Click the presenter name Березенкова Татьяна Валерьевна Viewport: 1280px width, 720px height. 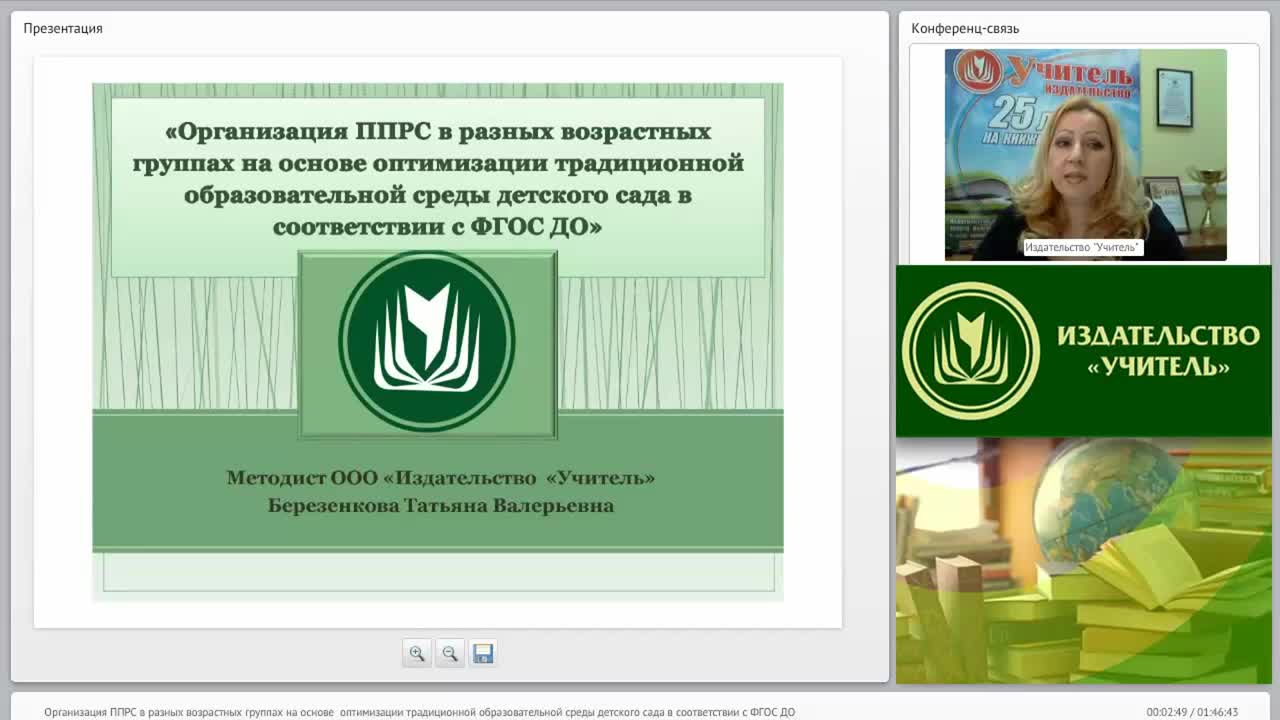pyautogui.click(x=441, y=506)
